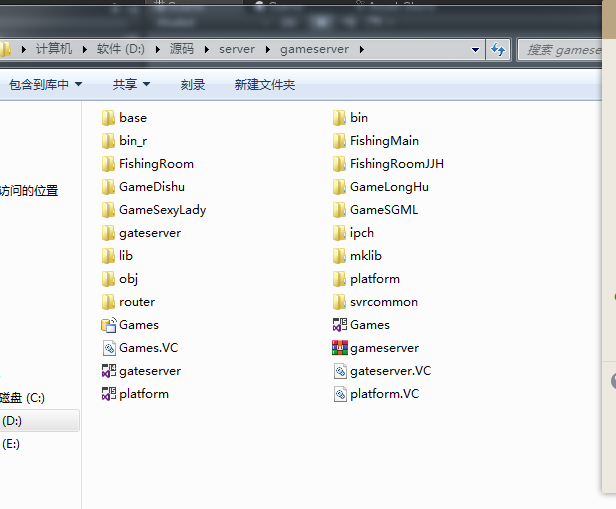
Task: Navigate to server in breadcrumb path
Action: point(237,49)
